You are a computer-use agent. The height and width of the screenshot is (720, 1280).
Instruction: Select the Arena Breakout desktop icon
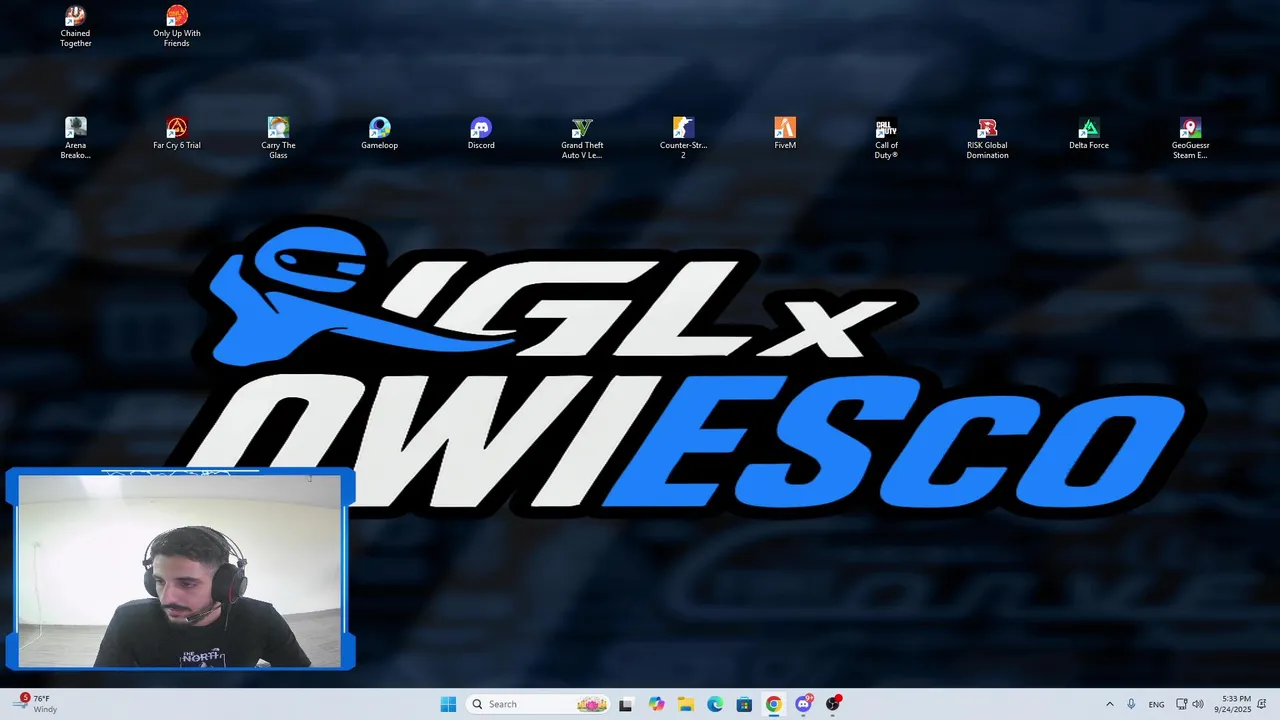point(75,139)
